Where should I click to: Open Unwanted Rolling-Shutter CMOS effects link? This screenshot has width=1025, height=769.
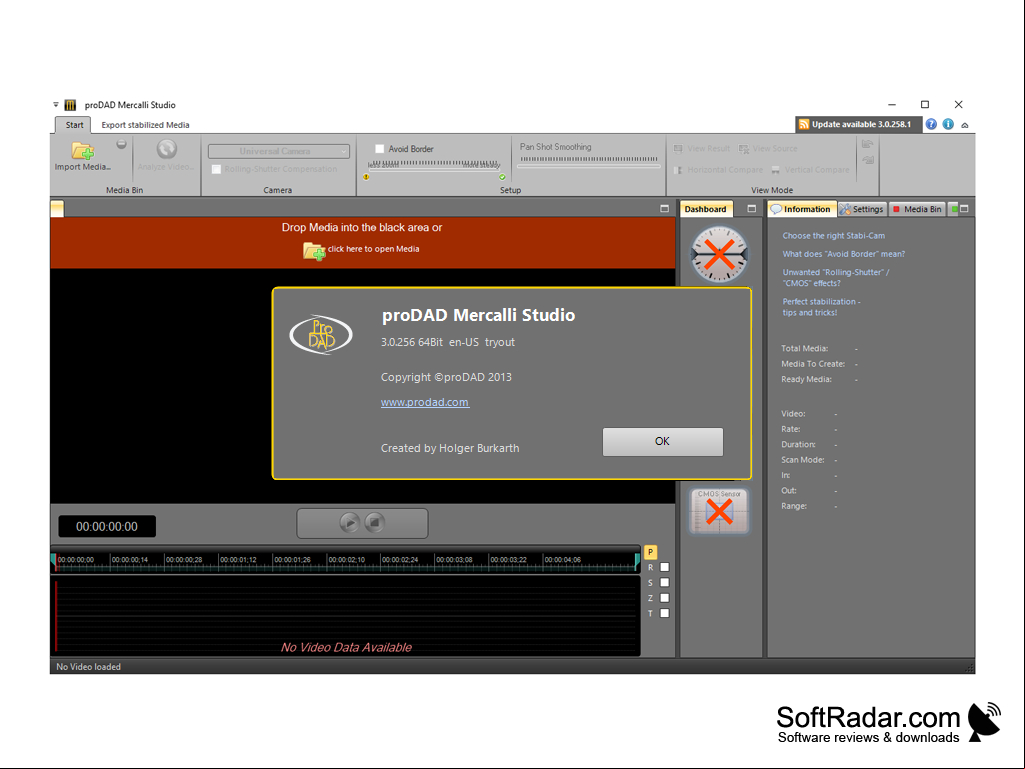coord(835,278)
